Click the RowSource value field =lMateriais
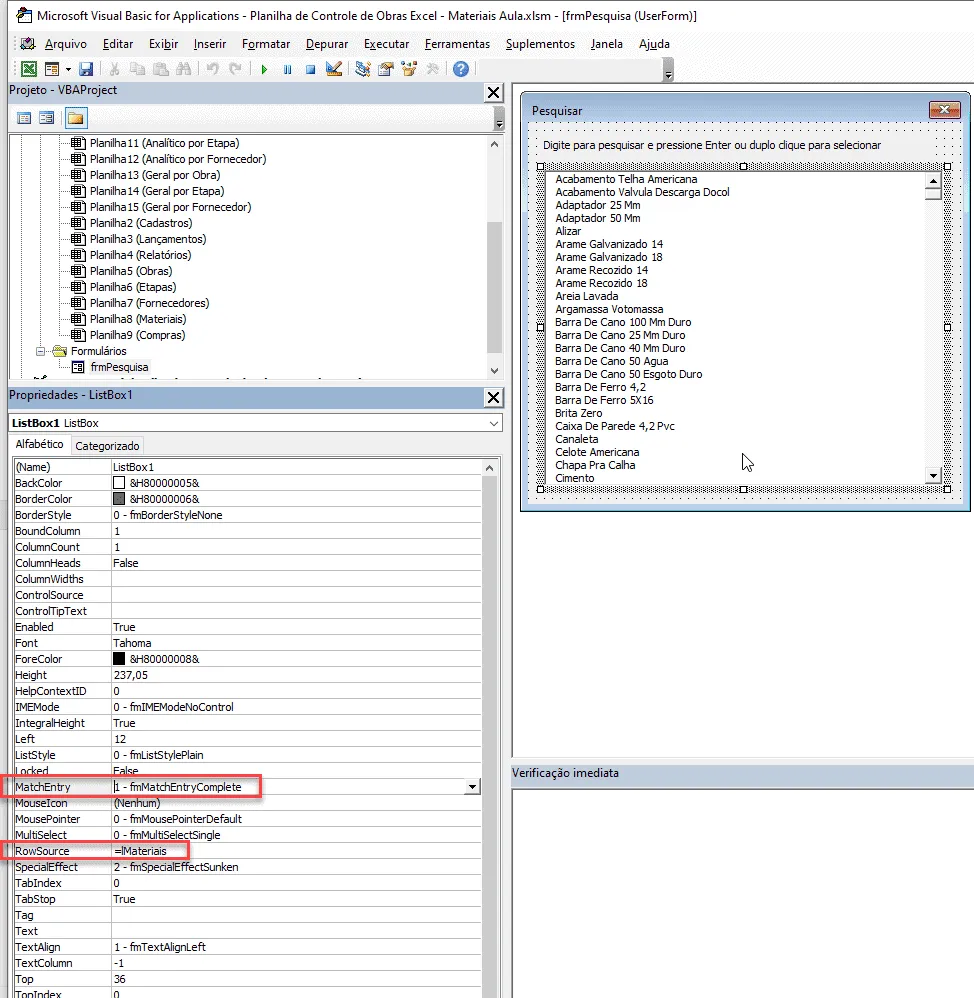 [296, 851]
